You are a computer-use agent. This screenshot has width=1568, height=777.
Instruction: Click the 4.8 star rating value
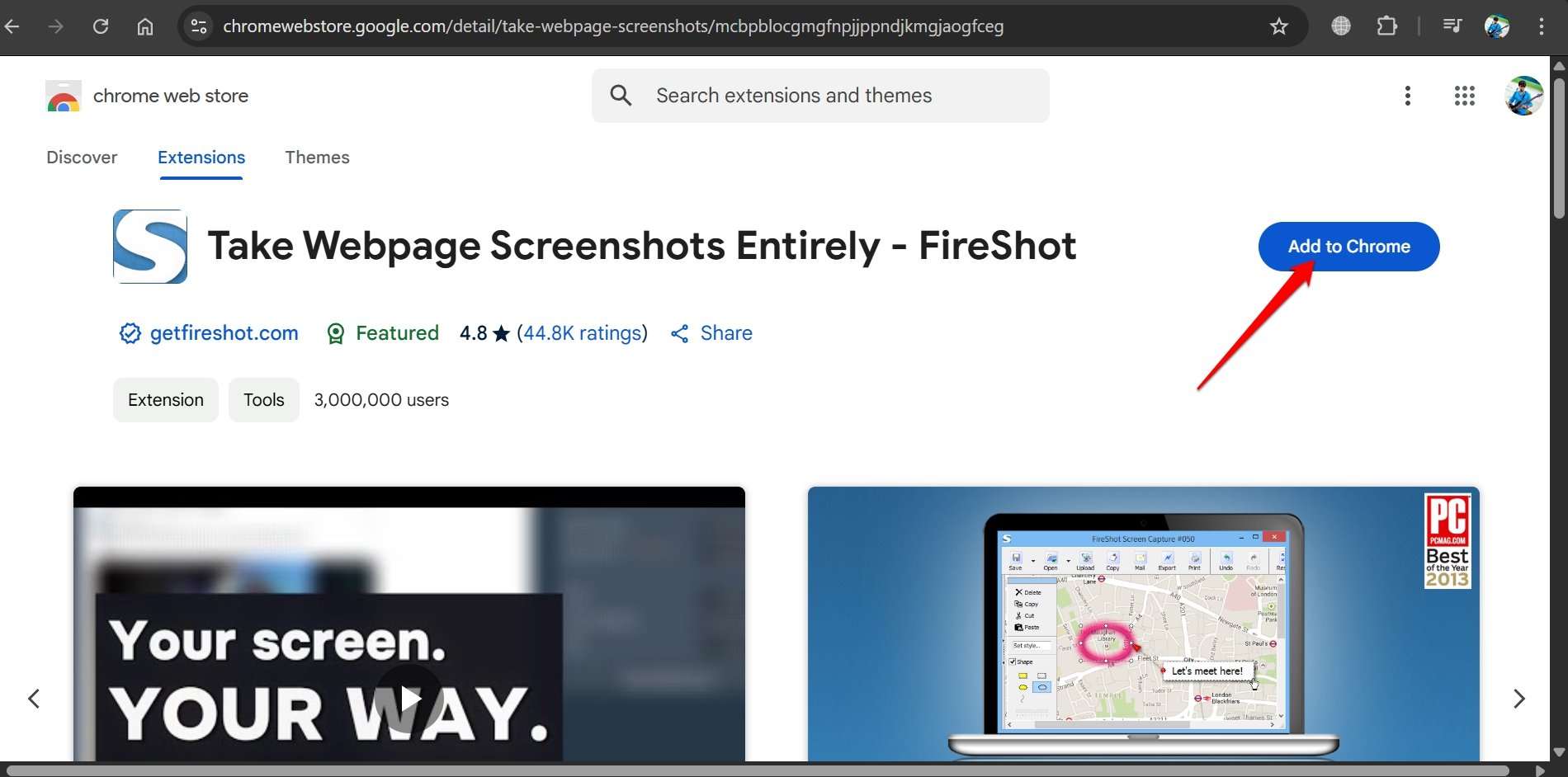click(474, 333)
